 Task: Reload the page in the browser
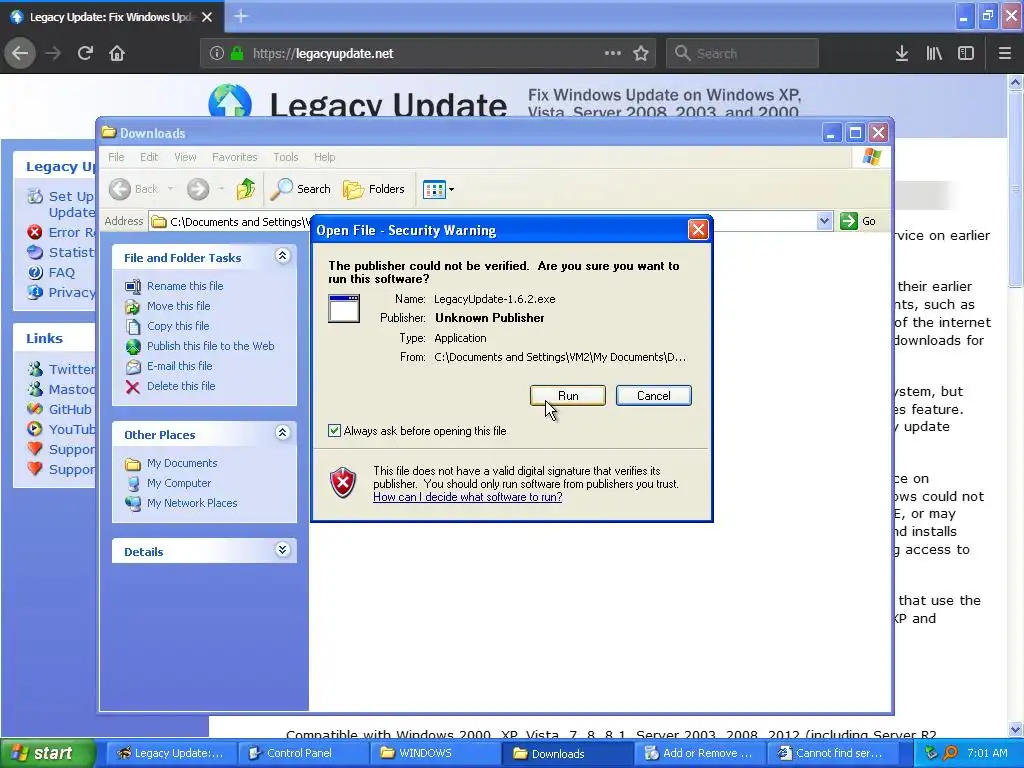[x=85, y=53]
